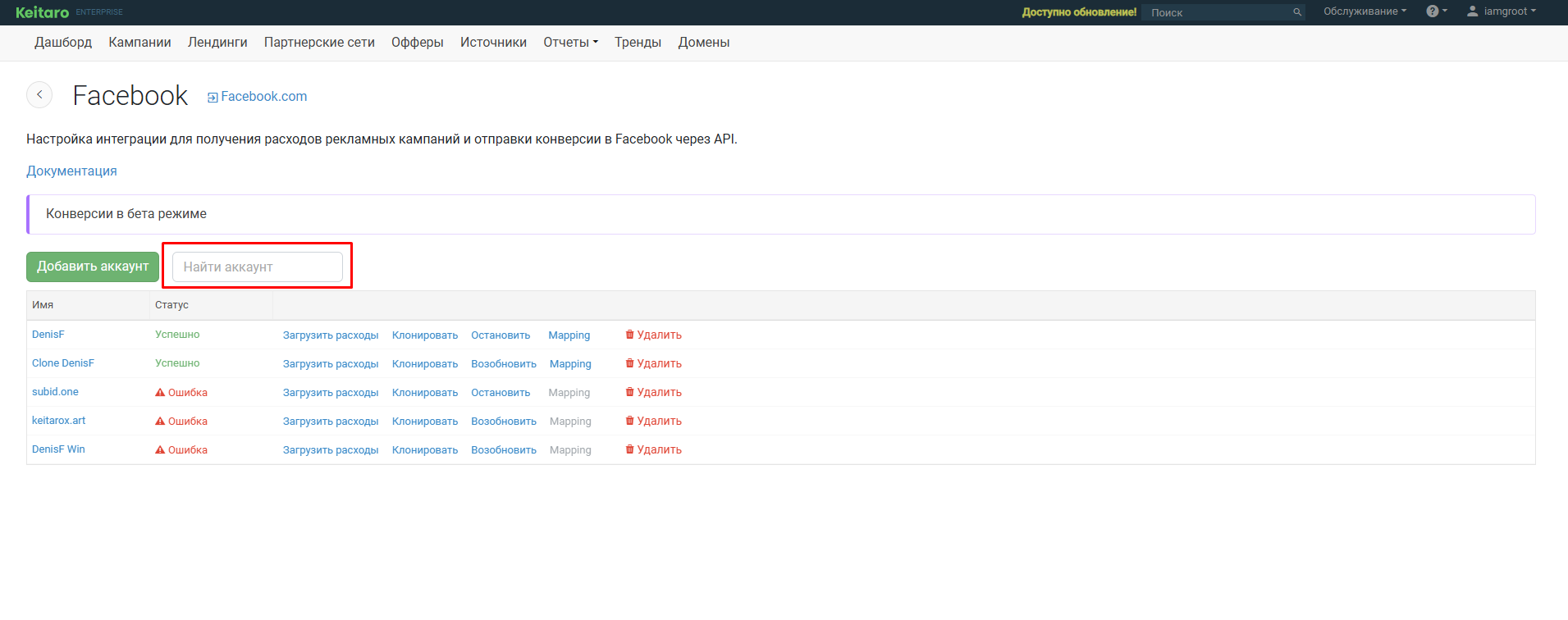Open the Документация link
This screenshot has height=620, width=1568.
[71, 171]
